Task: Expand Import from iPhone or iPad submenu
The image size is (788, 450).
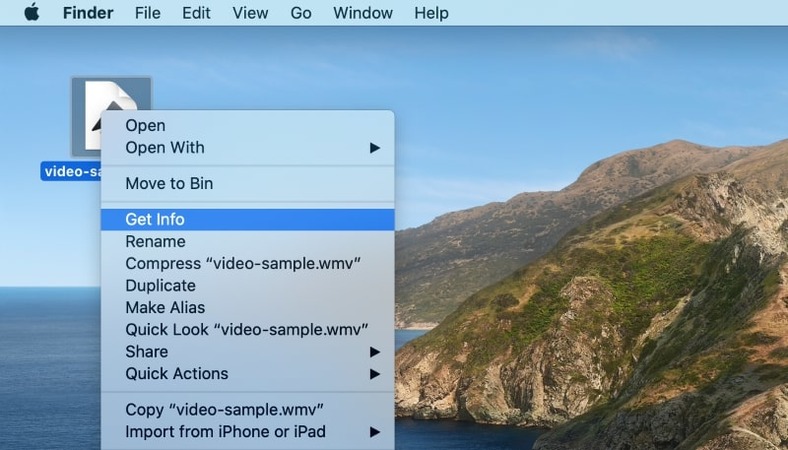Action: click(247, 431)
